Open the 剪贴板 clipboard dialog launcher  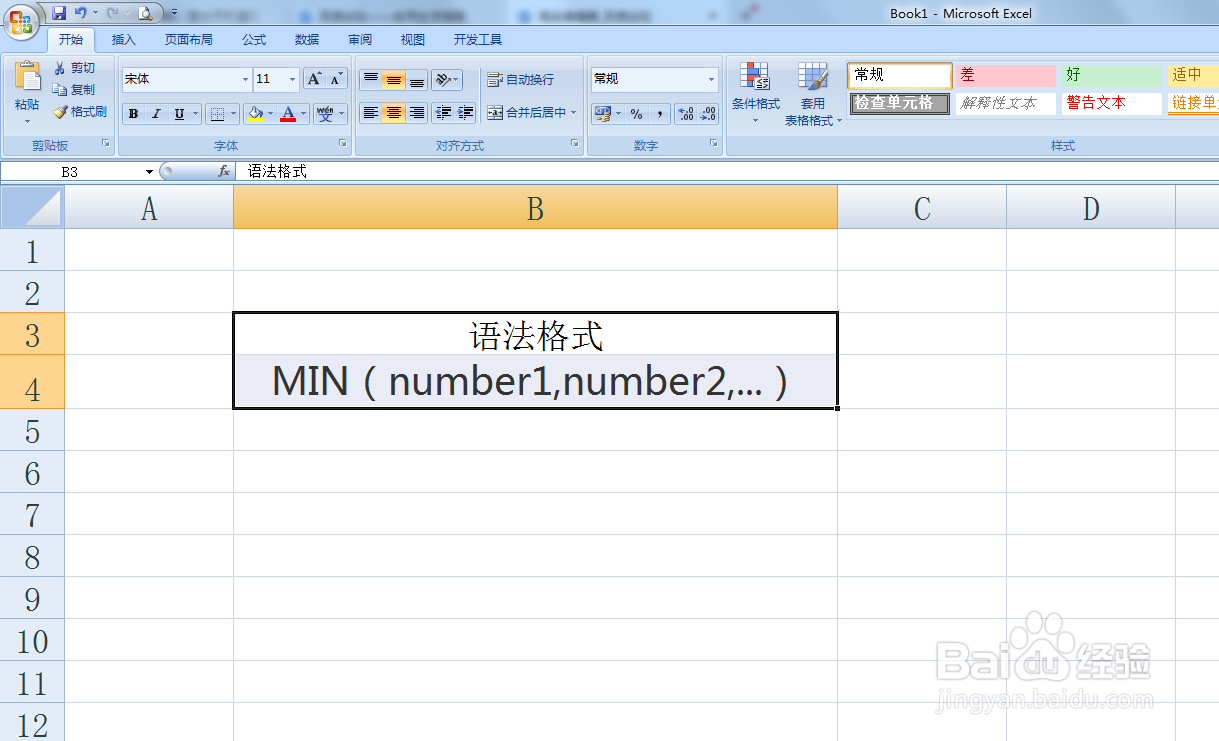[106, 144]
